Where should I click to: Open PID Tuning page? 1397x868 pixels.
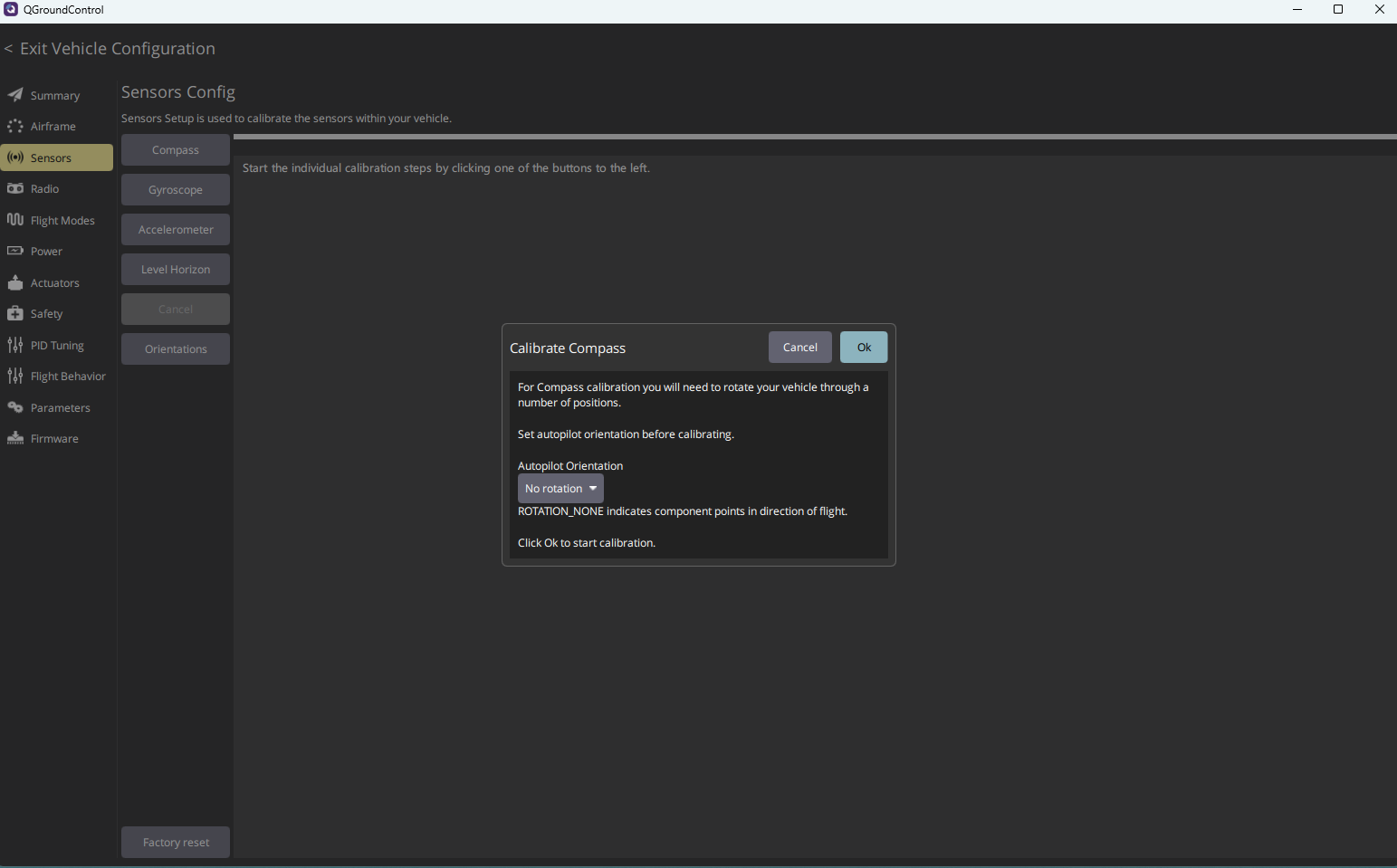[x=57, y=345]
